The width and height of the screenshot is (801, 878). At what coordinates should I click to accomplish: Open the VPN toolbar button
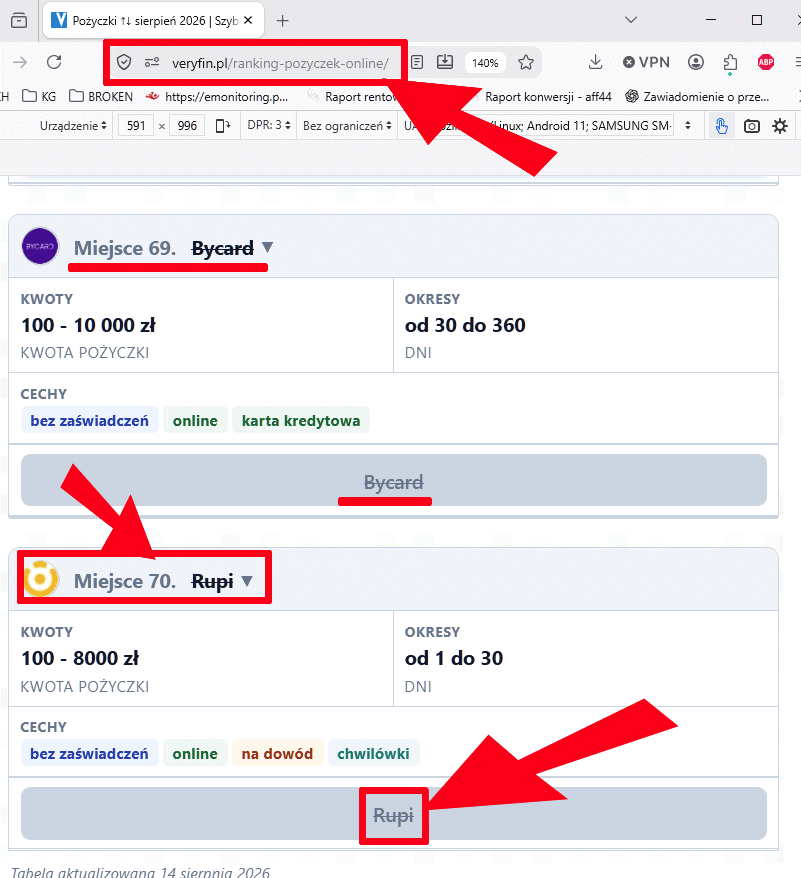tap(646, 62)
